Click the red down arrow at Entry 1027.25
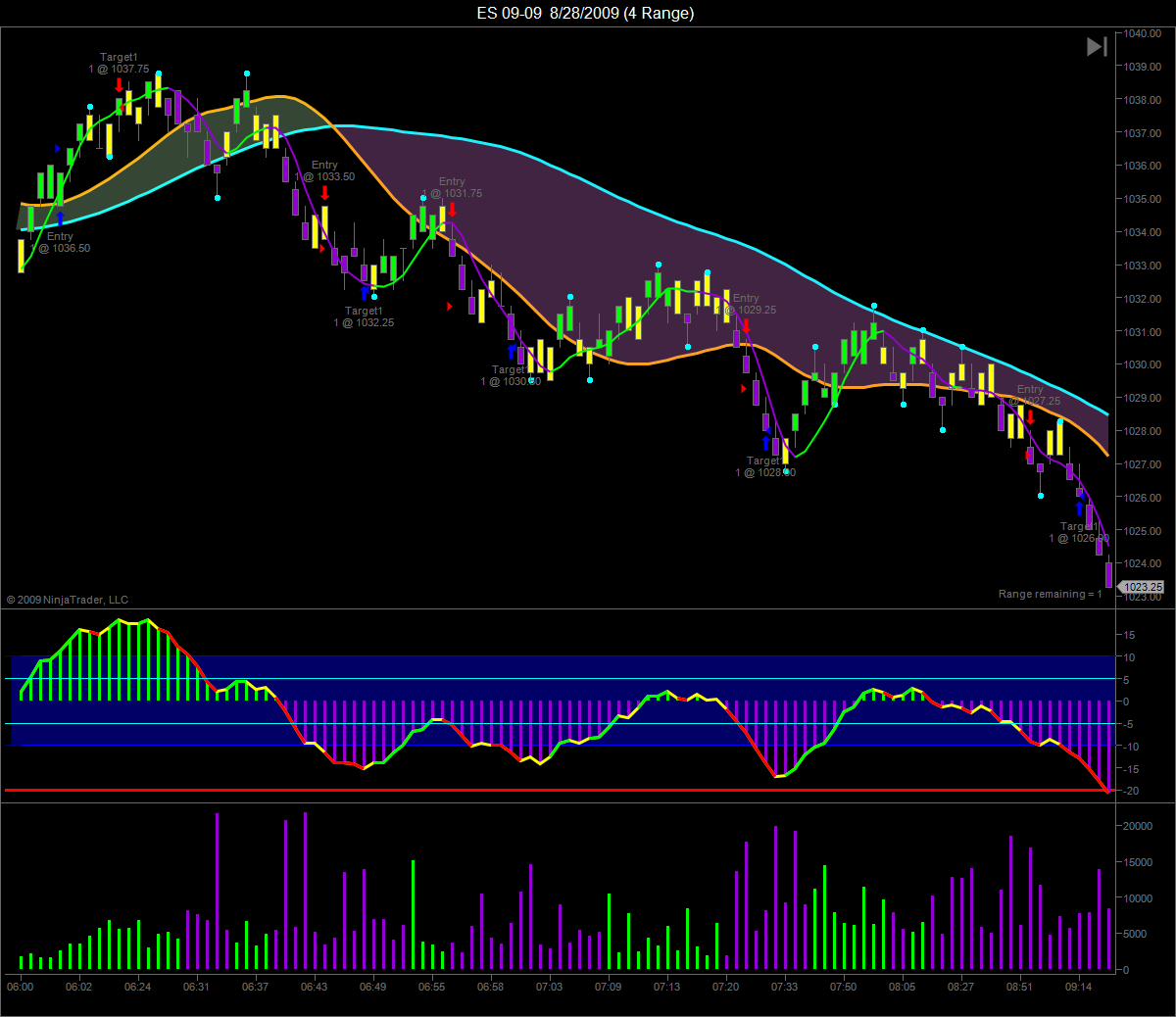The image size is (1176, 1017). click(1030, 416)
